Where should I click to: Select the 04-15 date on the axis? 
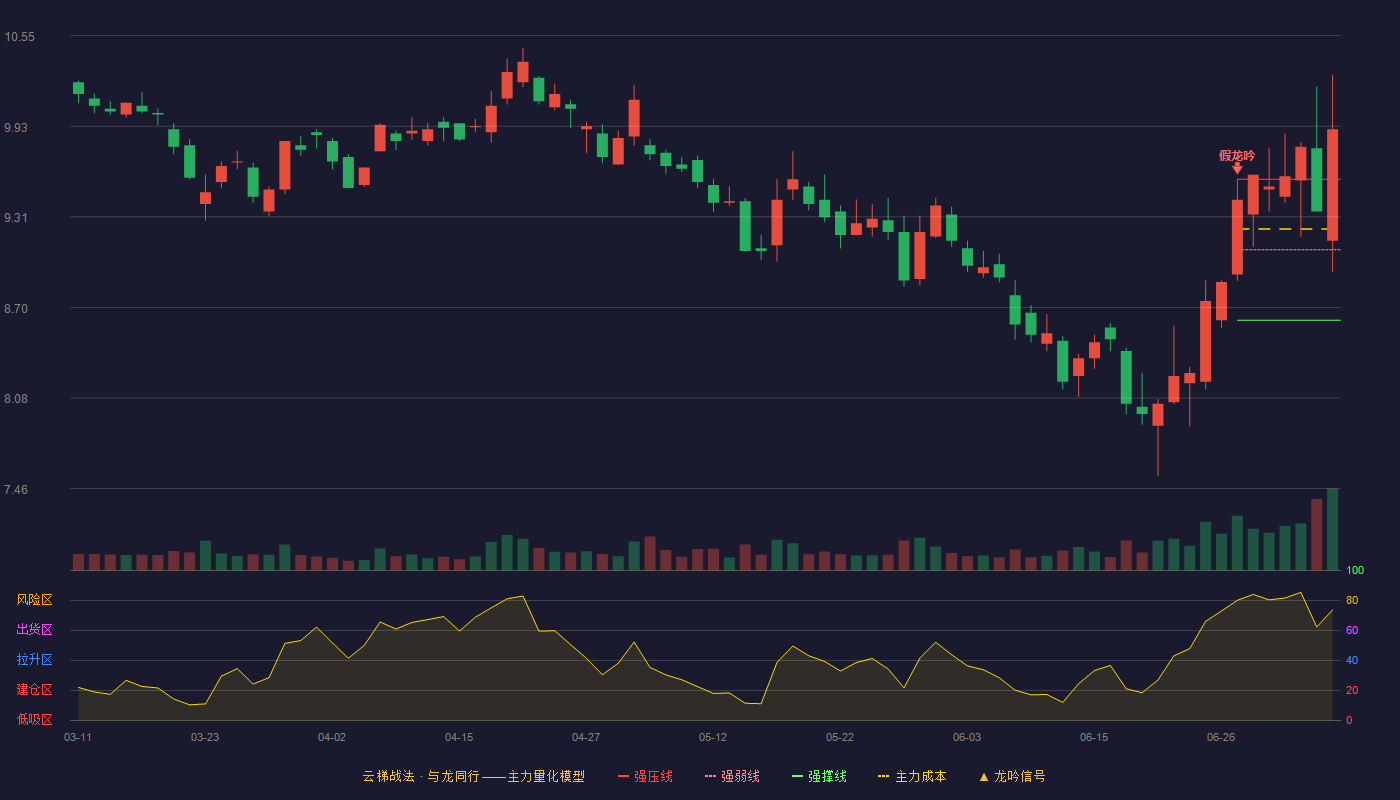click(459, 737)
